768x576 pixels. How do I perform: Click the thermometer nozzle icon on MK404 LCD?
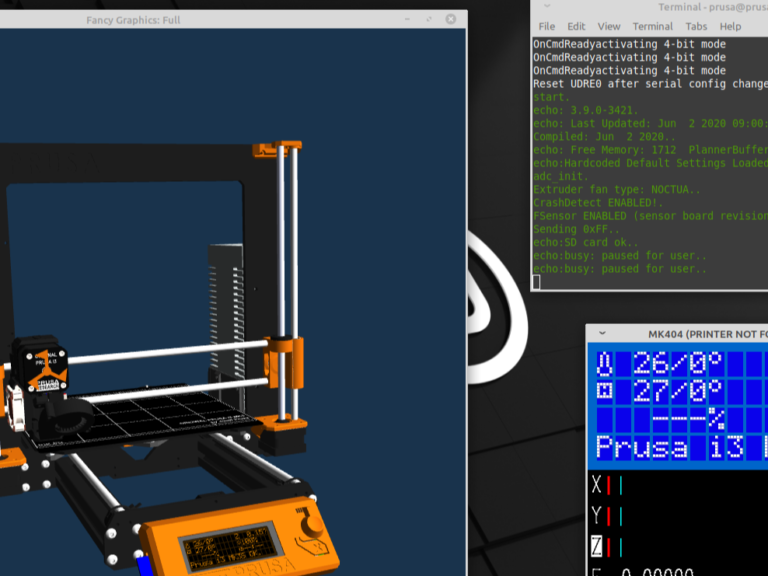click(x=604, y=363)
